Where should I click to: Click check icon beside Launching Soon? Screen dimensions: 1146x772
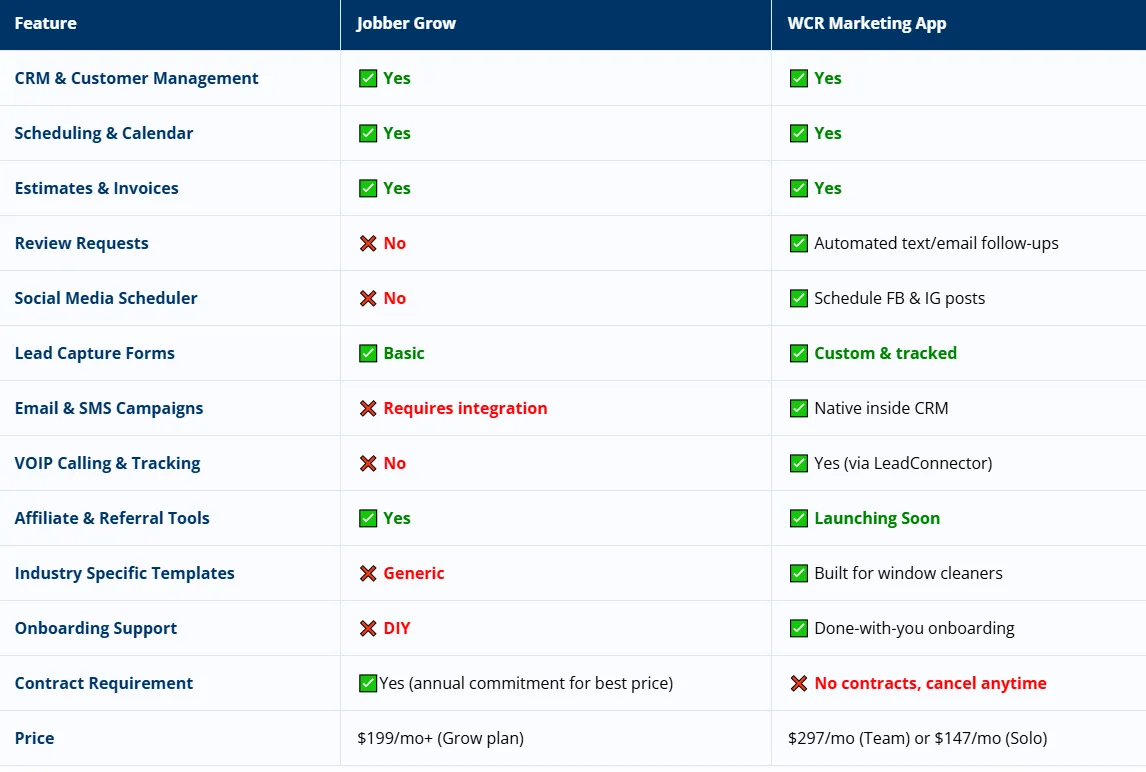799,518
